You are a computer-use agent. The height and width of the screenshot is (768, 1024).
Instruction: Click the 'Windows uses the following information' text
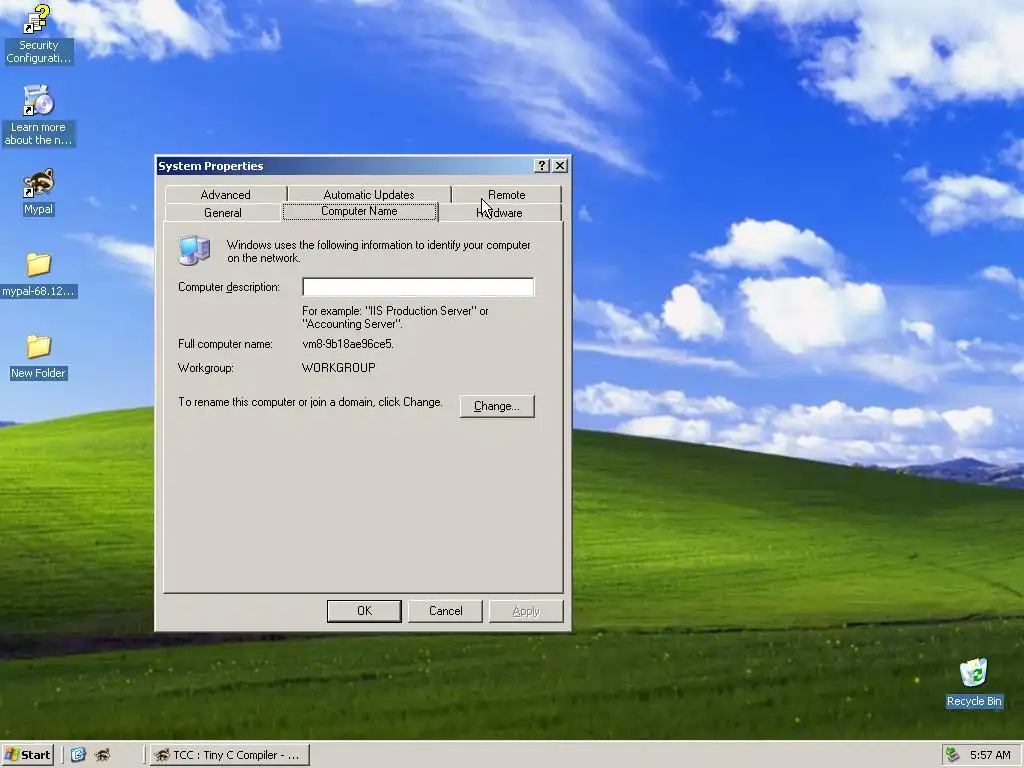(379, 251)
